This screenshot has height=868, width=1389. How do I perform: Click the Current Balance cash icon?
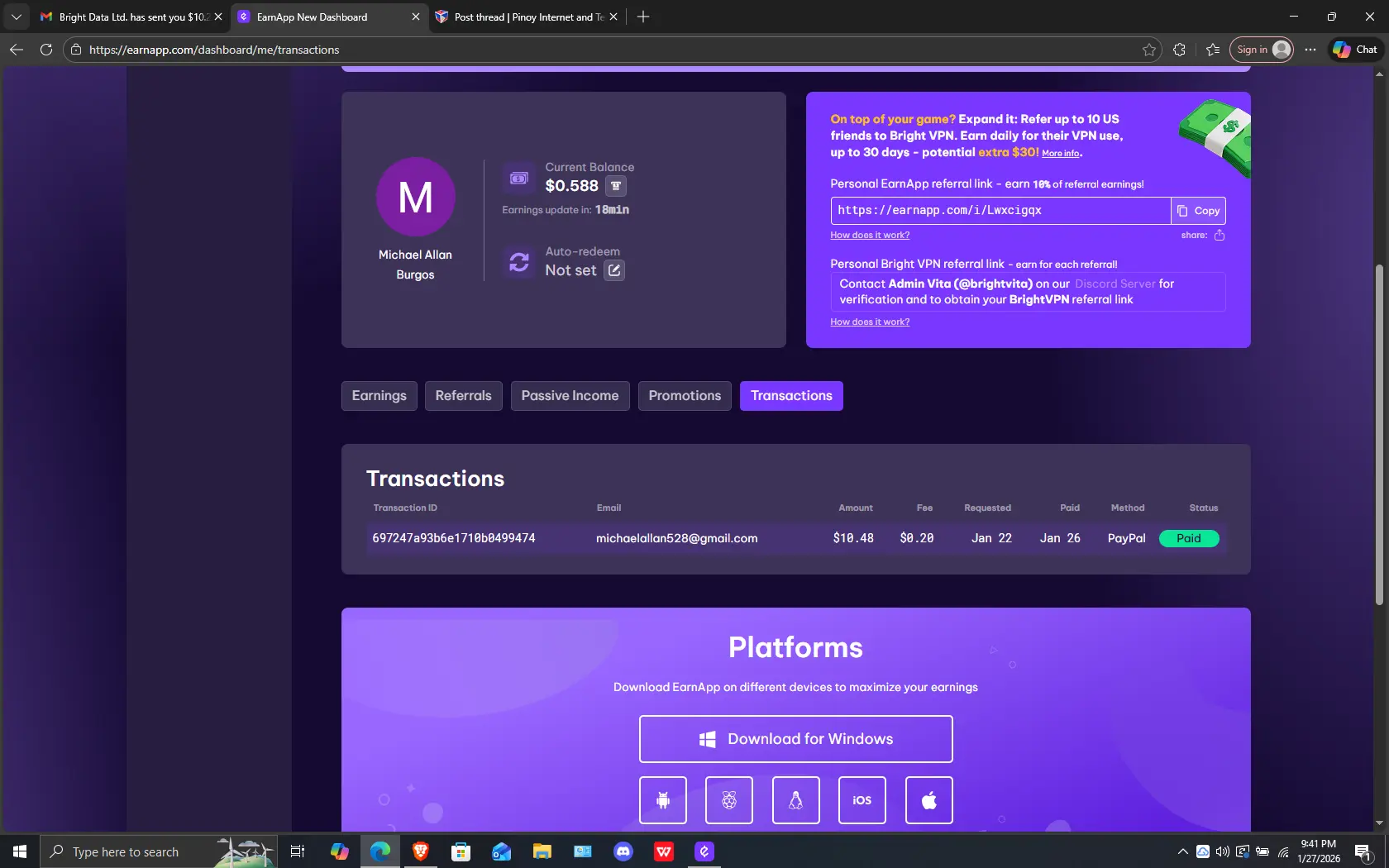518,178
